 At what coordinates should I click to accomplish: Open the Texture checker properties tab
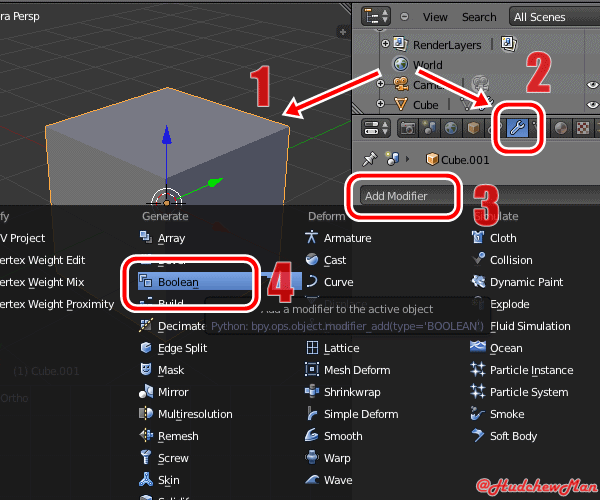click(x=582, y=128)
